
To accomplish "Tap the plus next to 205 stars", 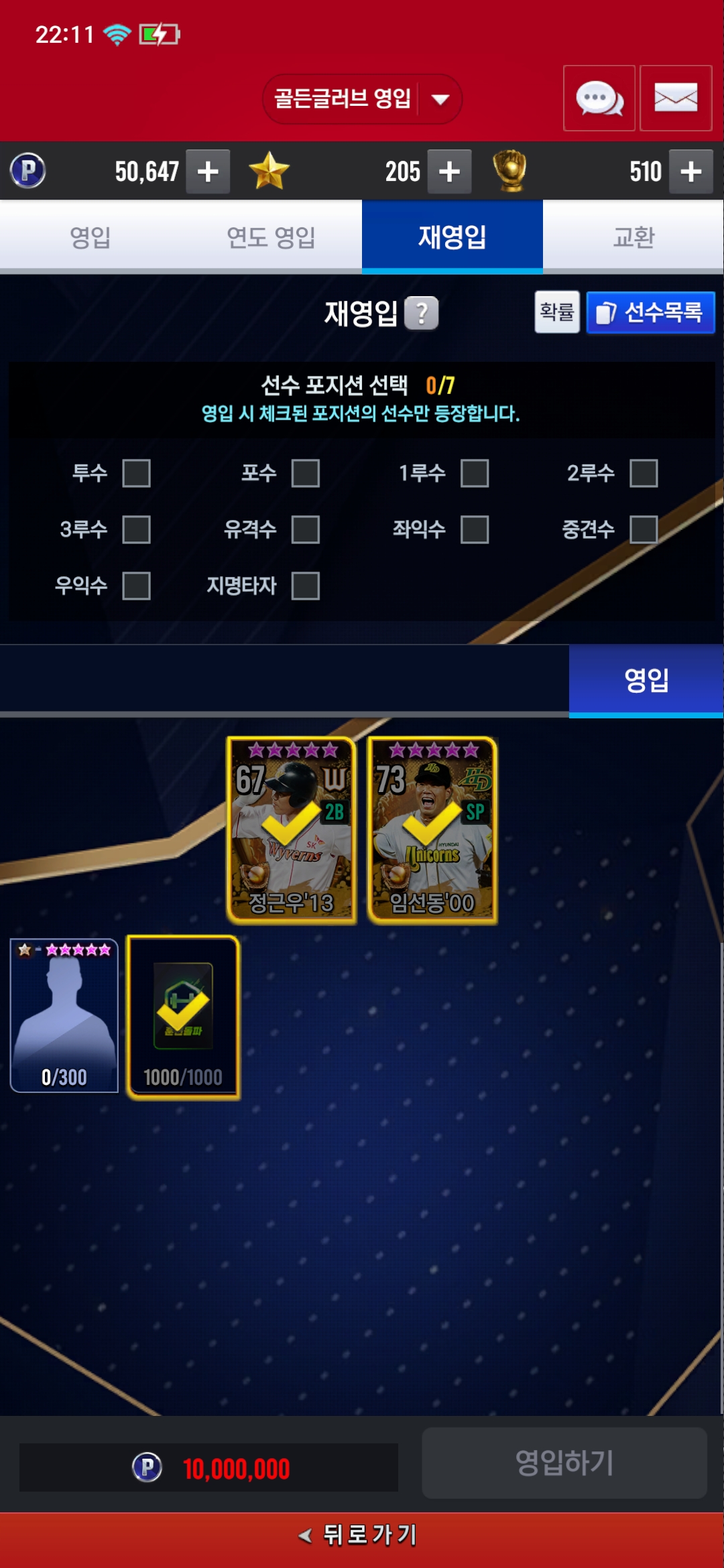I will click(449, 172).
